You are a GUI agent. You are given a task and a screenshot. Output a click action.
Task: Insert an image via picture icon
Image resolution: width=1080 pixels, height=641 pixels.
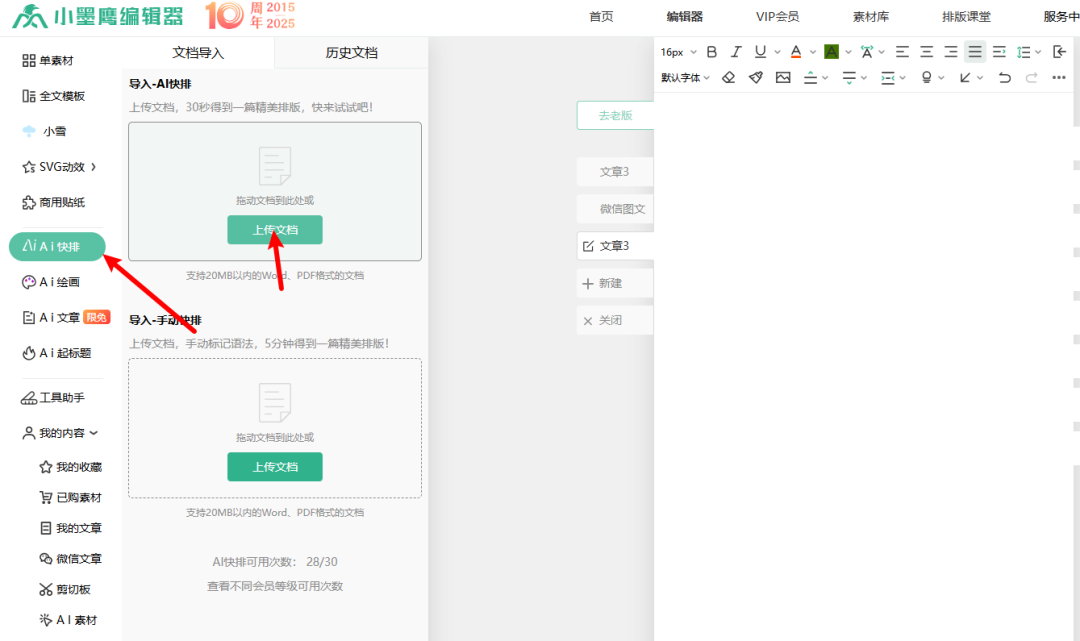point(783,78)
